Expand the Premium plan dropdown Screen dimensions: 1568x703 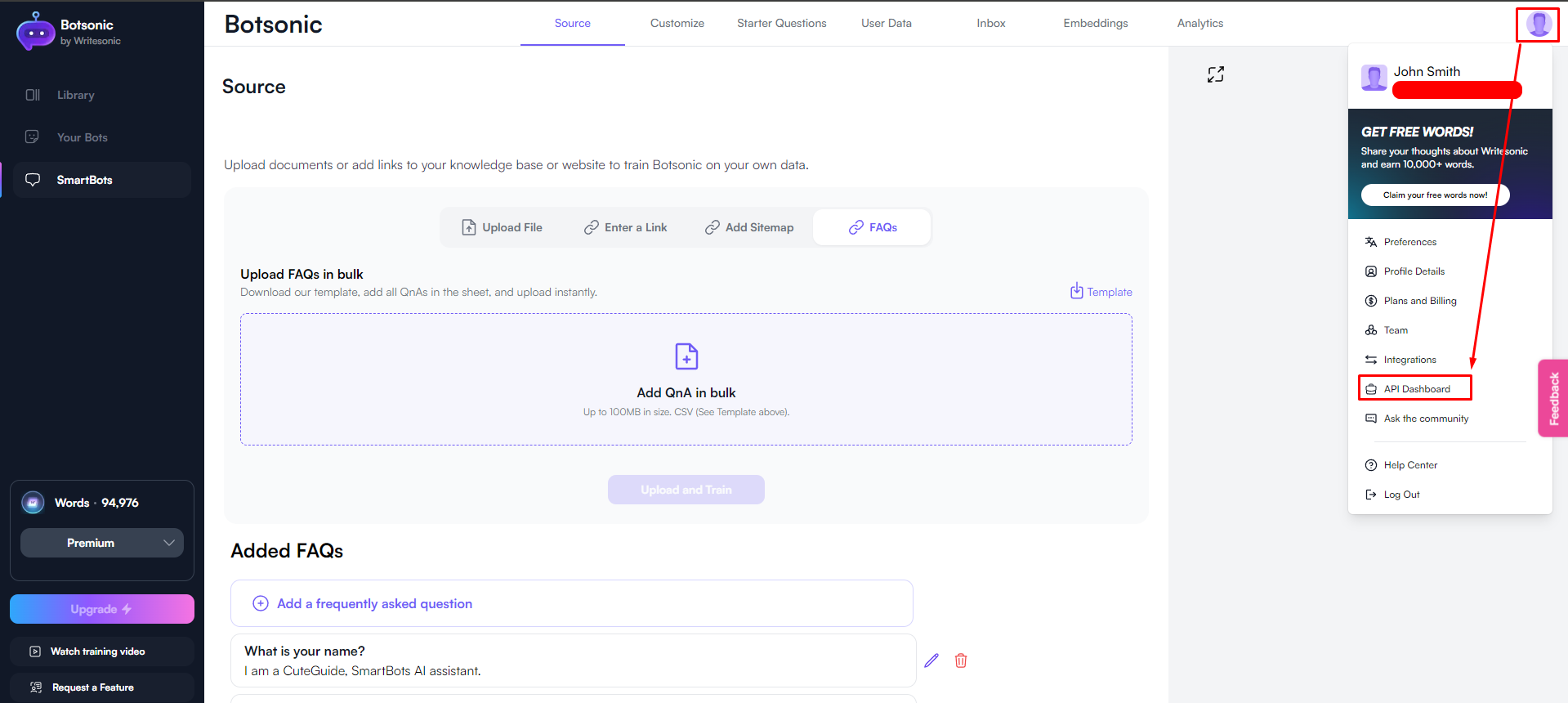[102, 543]
